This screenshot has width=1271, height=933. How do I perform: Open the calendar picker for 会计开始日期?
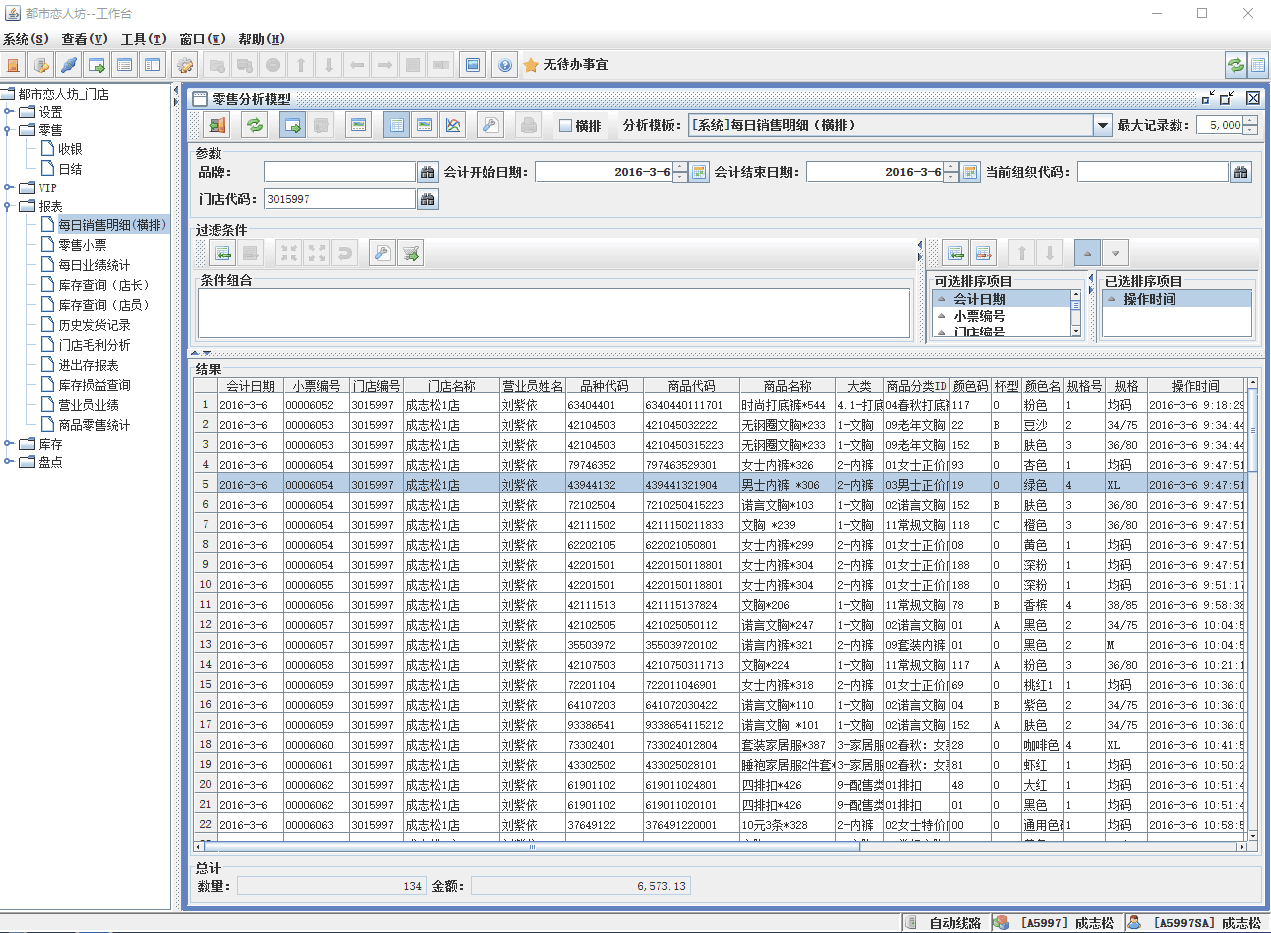coord(699,172)
